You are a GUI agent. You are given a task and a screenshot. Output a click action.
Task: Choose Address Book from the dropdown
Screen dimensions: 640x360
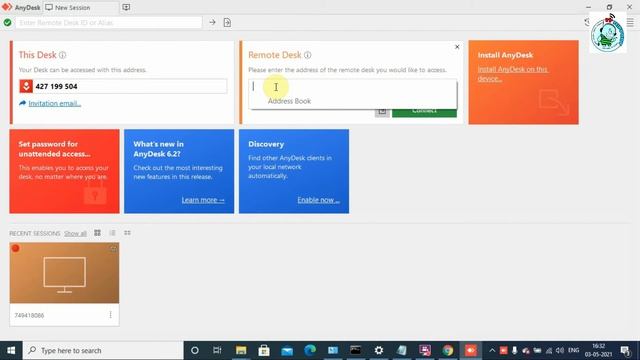pyautogui.click(x=289, y=101)
